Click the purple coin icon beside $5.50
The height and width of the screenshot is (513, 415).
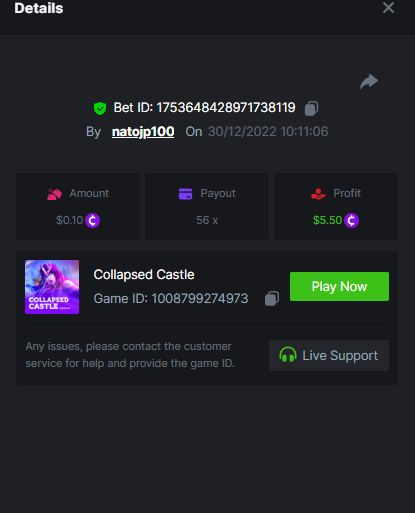pyautogui.click(x=351, y=220)
